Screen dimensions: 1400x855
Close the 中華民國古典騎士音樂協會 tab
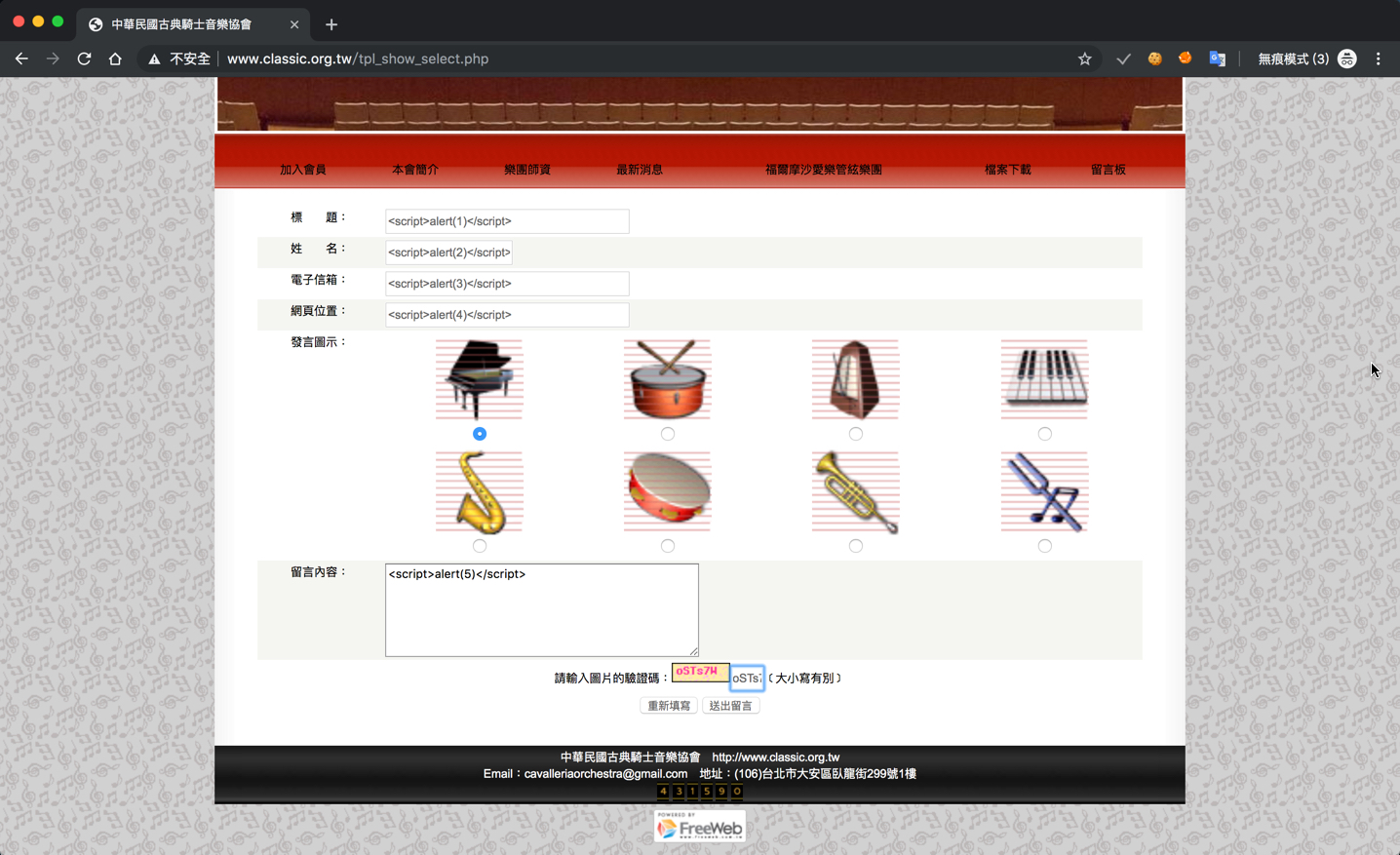tap(294, 24)
